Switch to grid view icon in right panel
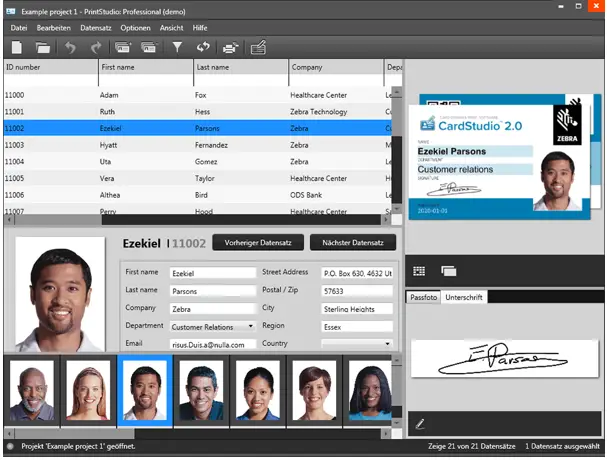The height and width of the screenshot is (460, 607). click(419, 271)
